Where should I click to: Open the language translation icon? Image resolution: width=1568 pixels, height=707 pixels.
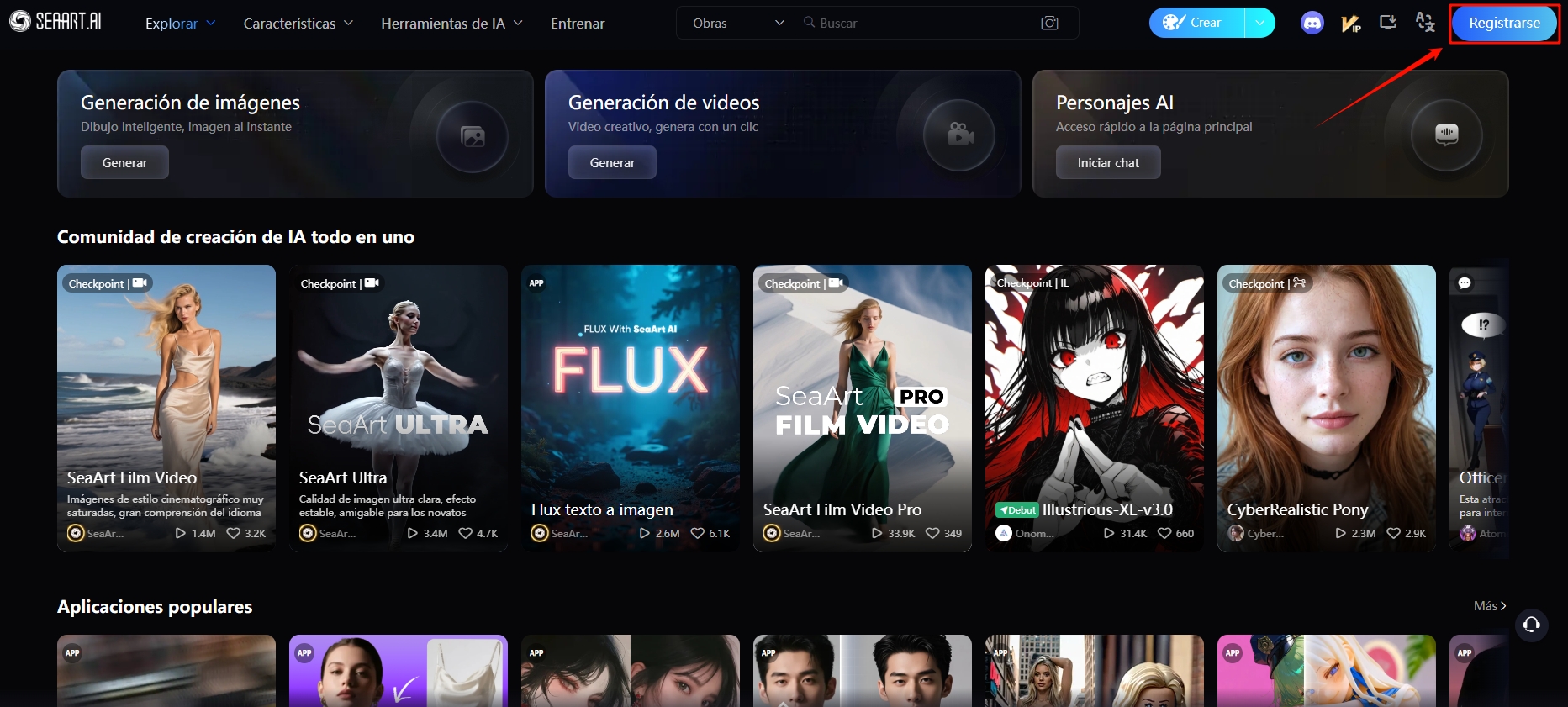(x=1425, y=23)
